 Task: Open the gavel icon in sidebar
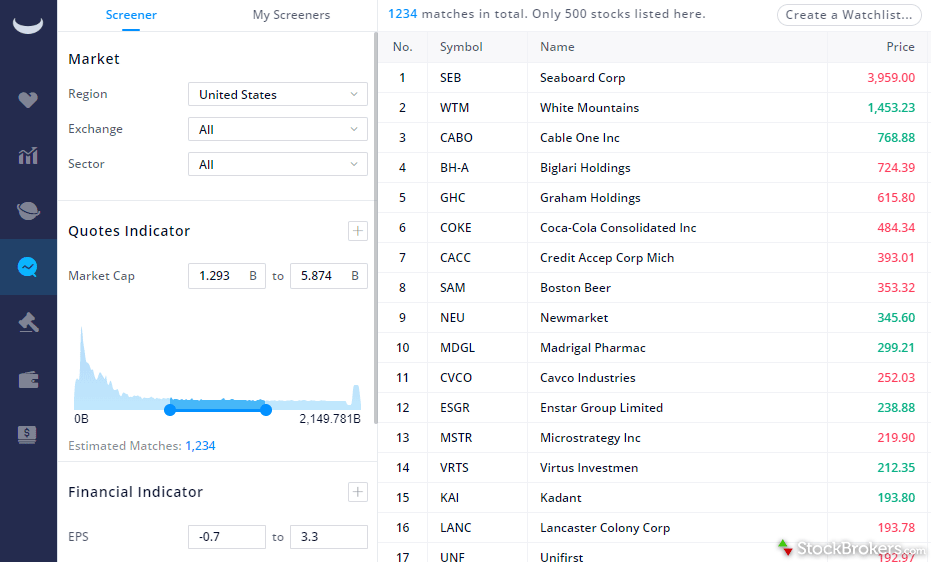[x=28, y=323]
